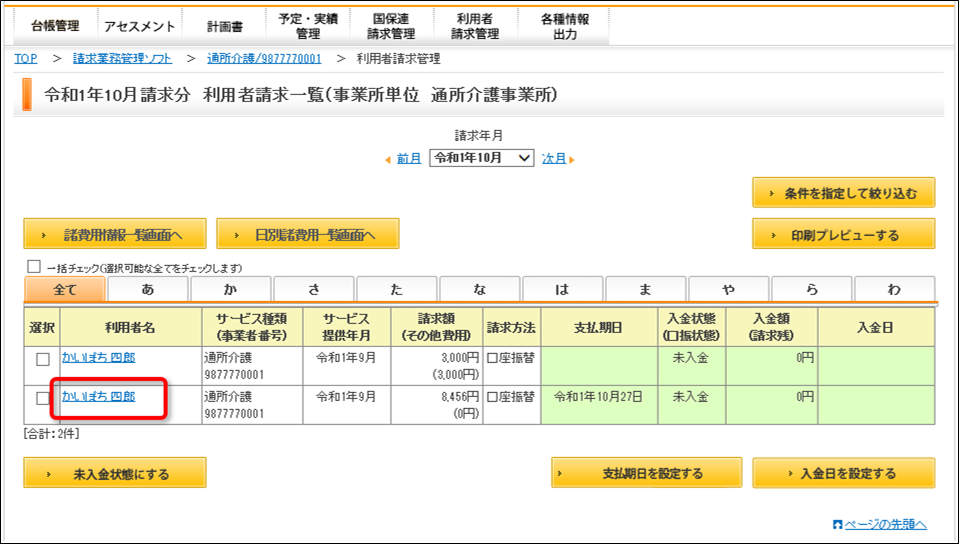The image size is (959, 544).
Task: Open 日別諸費用一覧画面へ button
Action: coord(308,234)
